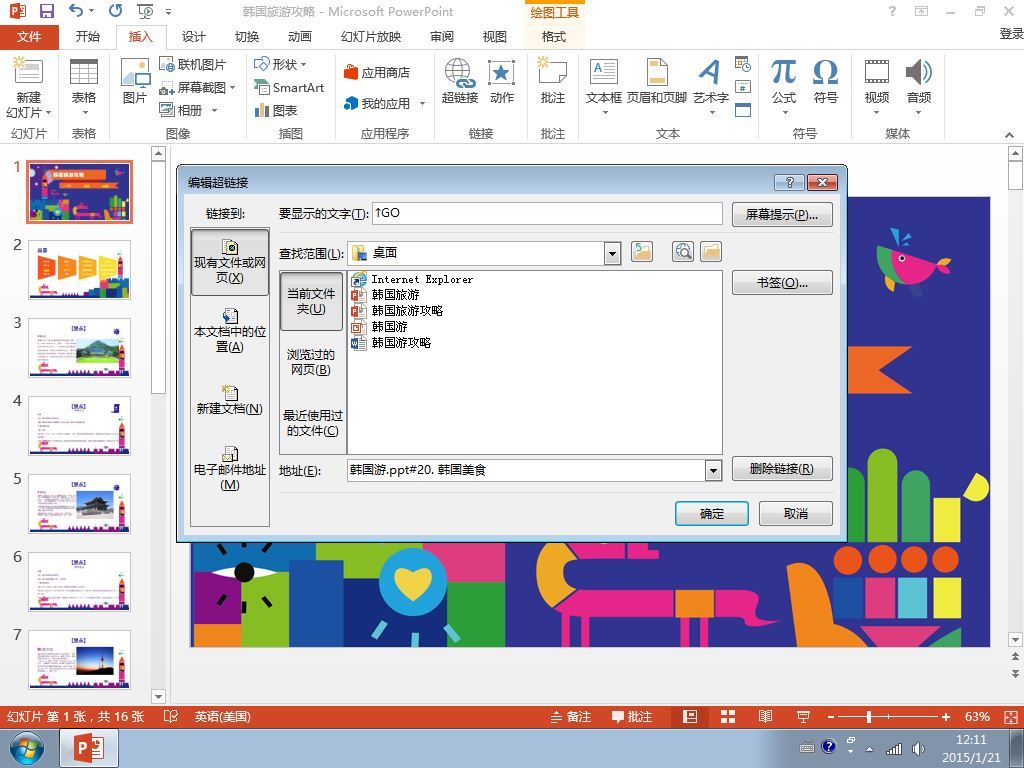Select Existing File or Web Page (现有文件或网页)
The width and height of the screenshot is (1024, 768).
[230, 262]
